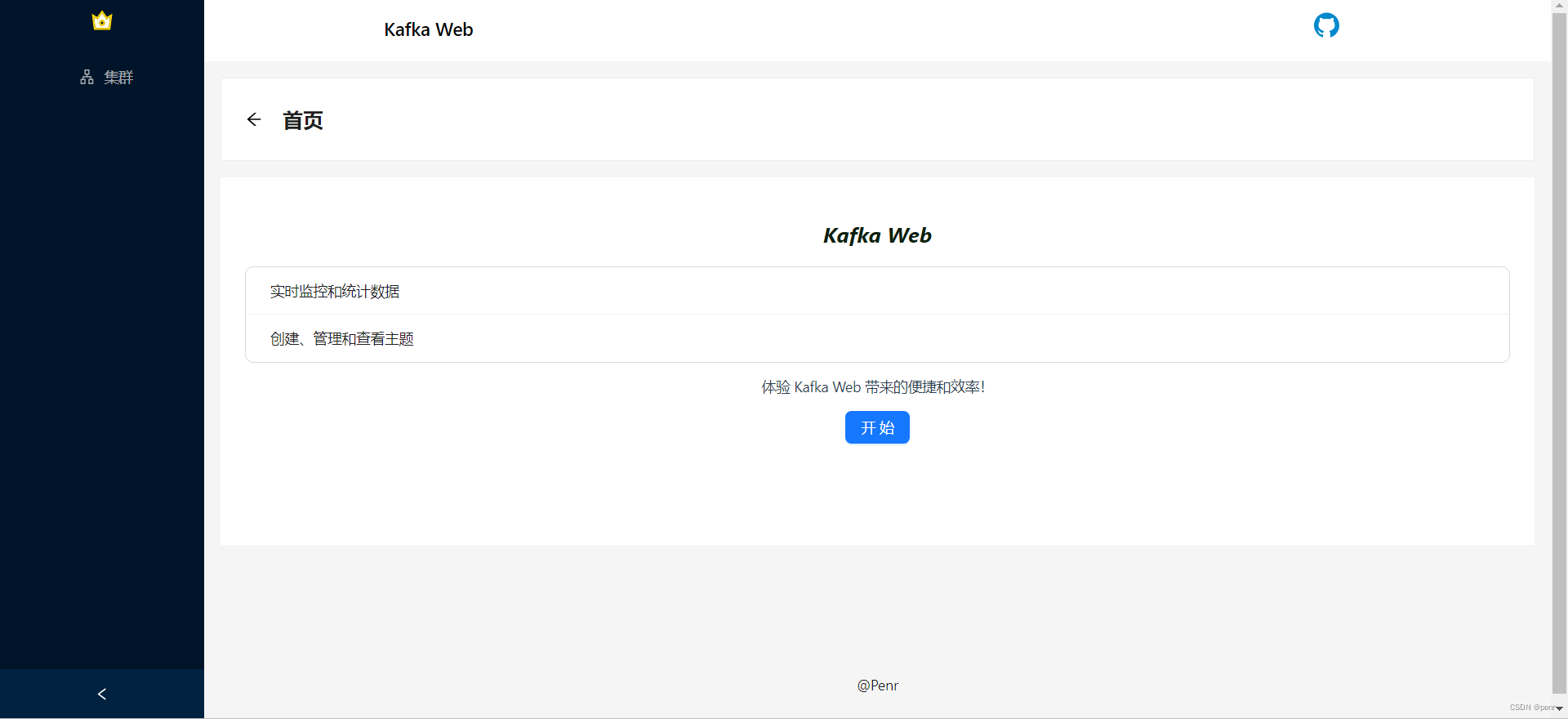Click the 首页 page title

pos(303,120)
